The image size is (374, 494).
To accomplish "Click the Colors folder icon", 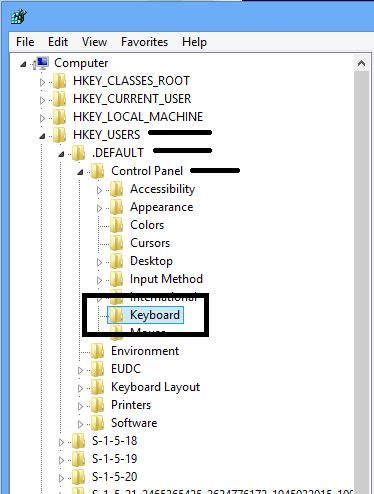I will [116, 225].
